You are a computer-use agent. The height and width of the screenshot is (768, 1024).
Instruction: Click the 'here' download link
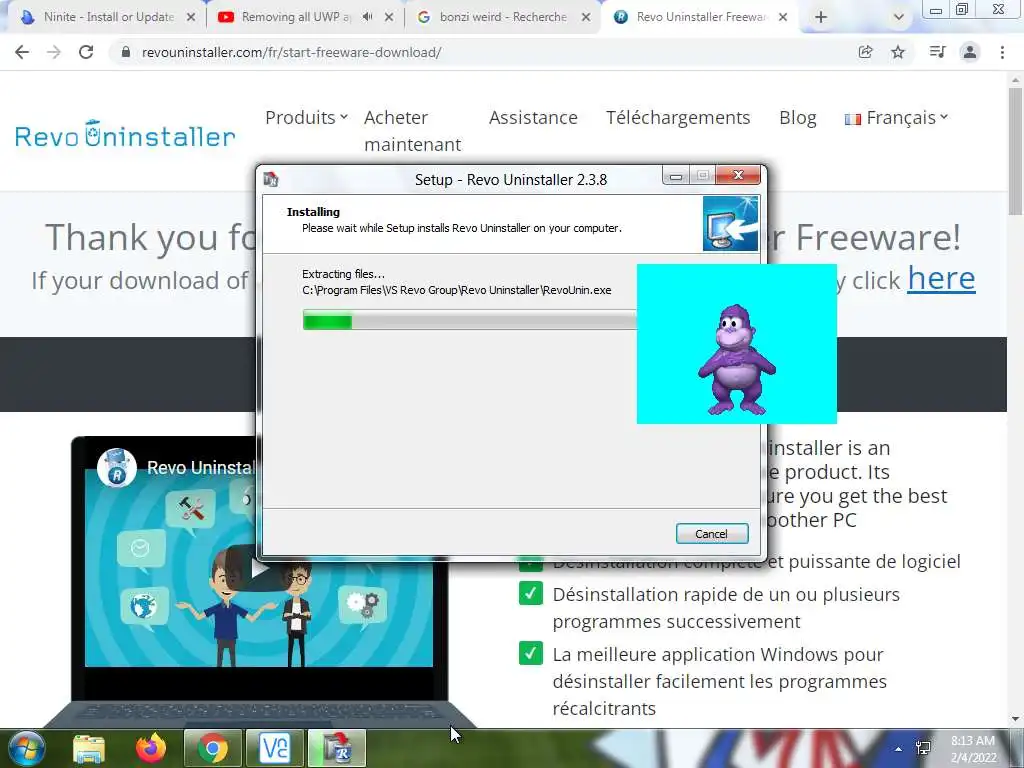pos(941,279)
